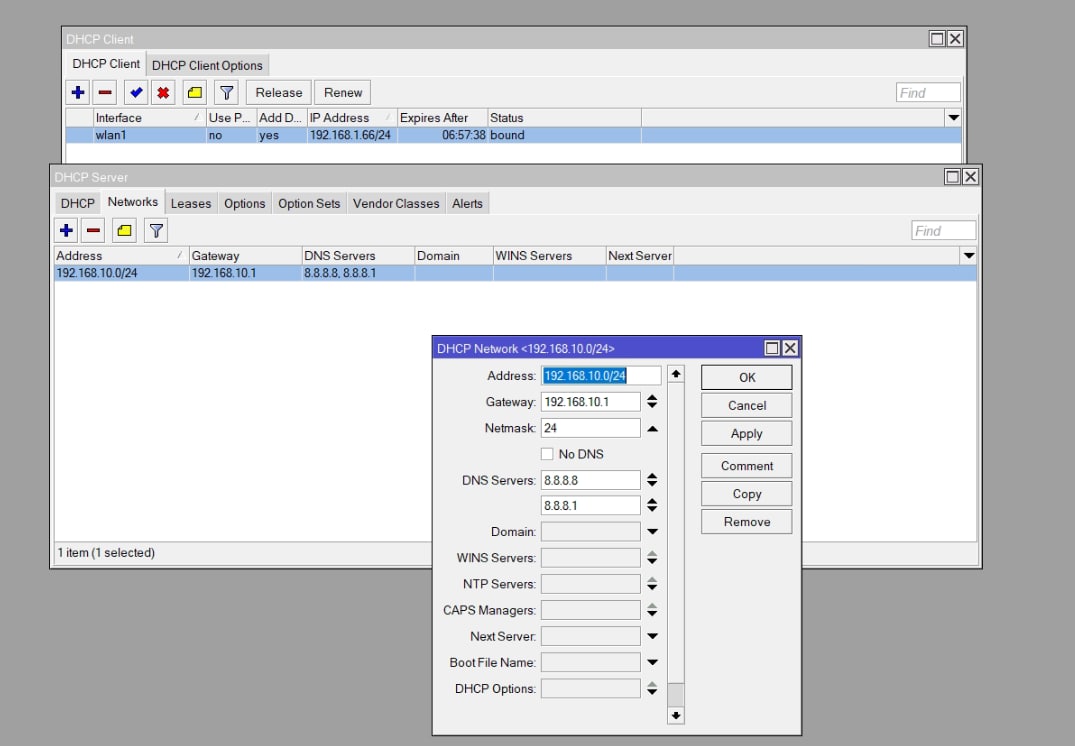The height and width of the screenshot is (746, 1075).
Task: Click the Remove button in dialog
Action: click(747, 522)
